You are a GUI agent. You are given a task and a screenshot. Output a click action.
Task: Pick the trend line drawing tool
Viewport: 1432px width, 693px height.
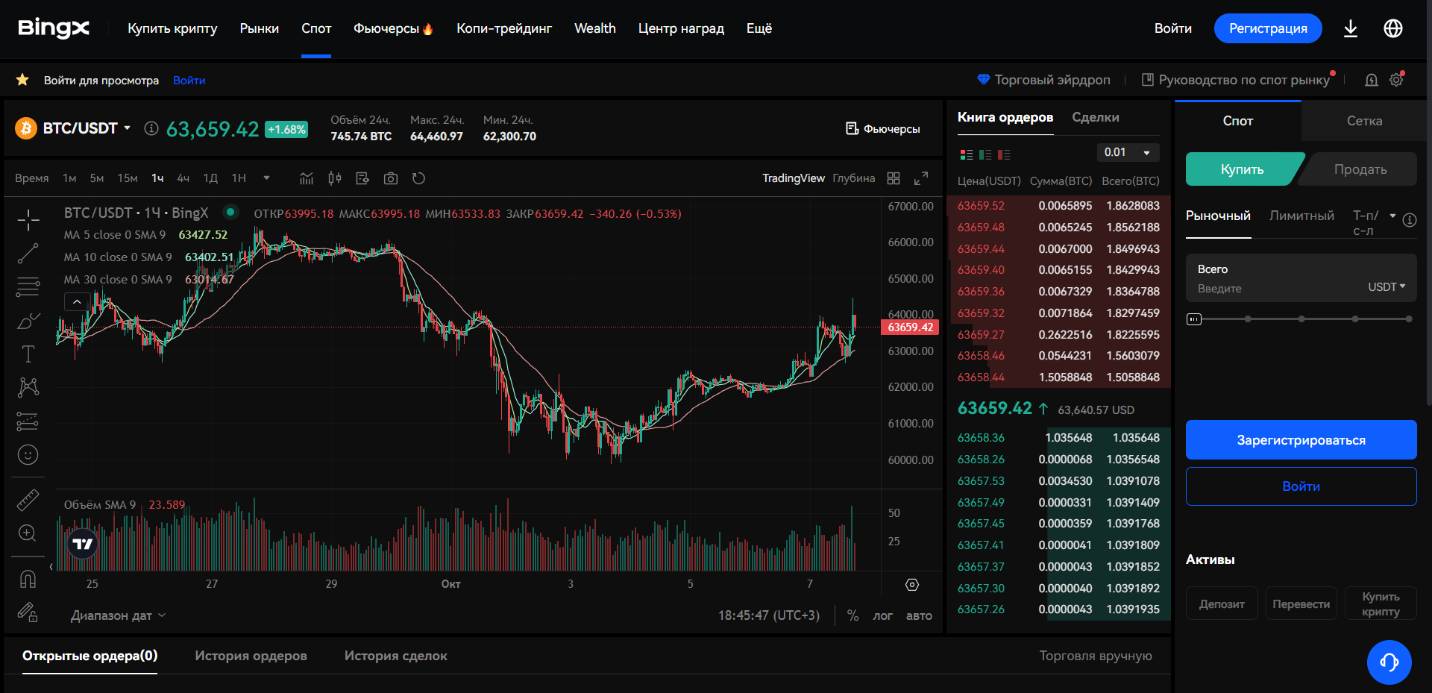point(28,253)
